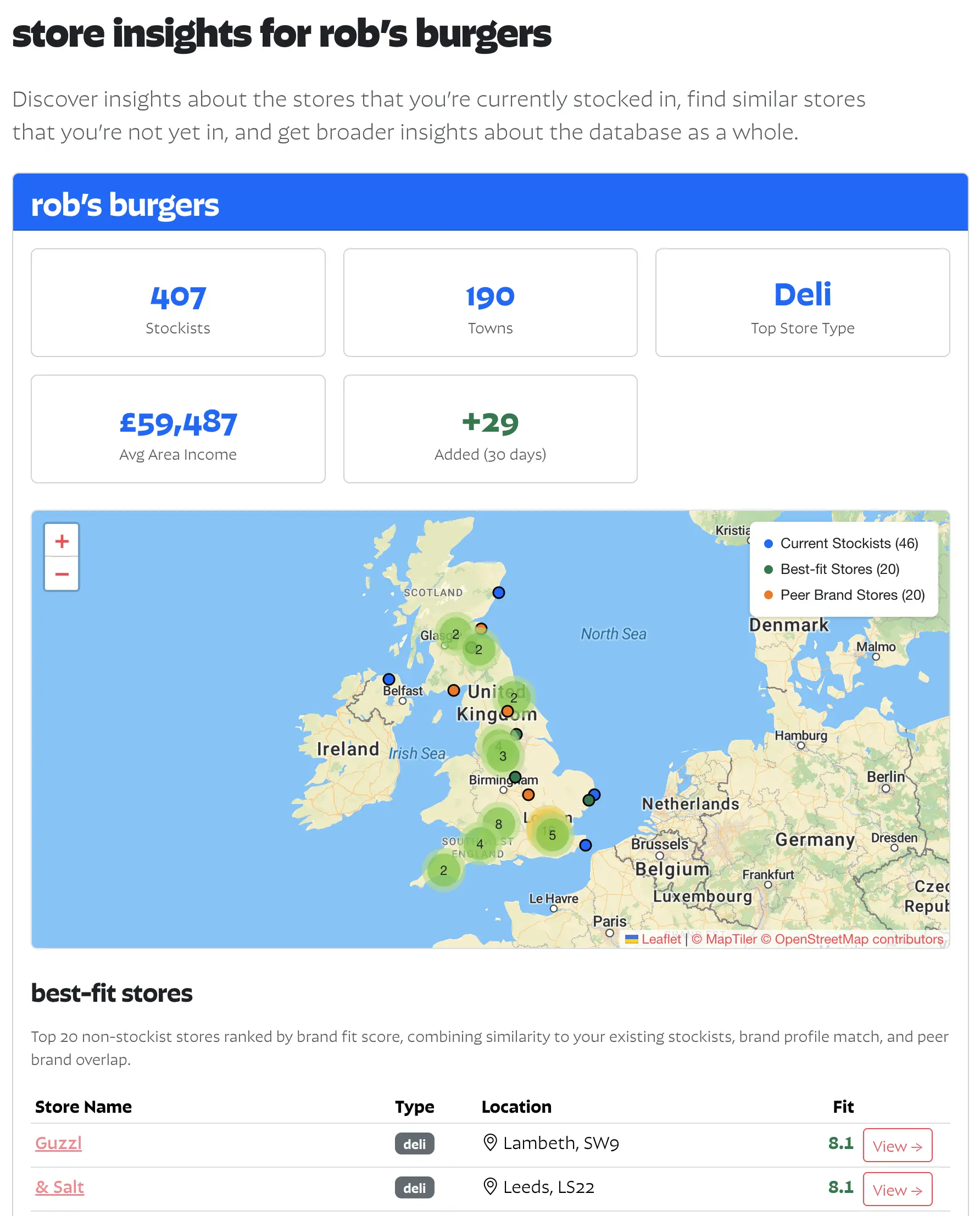The height and width of the screenshot is (1216, 980).
Task: Toggle the Peer Brand Stores legend entry
Action: coord(853,595)
